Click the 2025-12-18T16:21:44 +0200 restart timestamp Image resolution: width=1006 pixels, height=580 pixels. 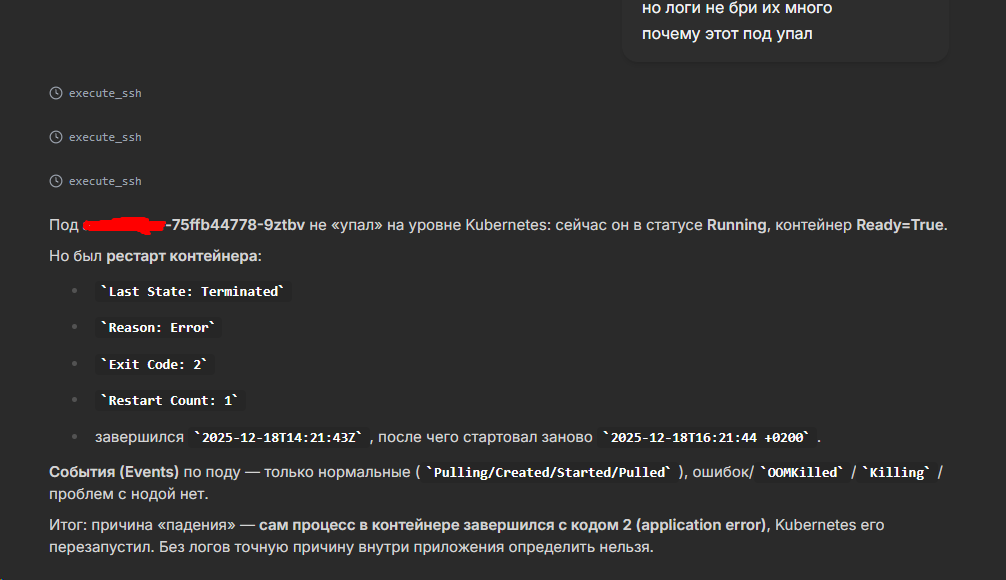[x=709, y=438]
